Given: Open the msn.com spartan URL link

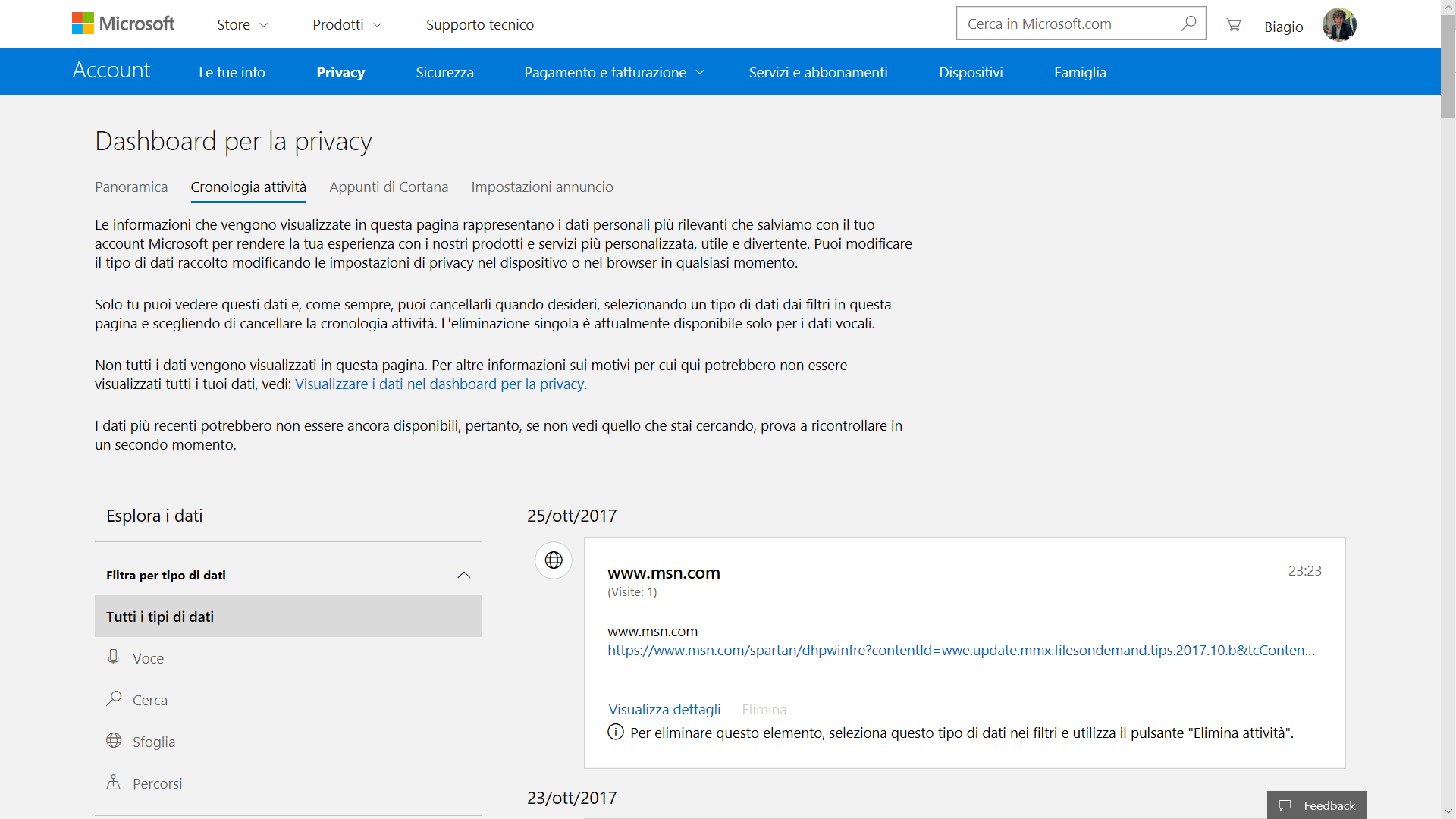Looking at the screenshot, I should (961, 650).
